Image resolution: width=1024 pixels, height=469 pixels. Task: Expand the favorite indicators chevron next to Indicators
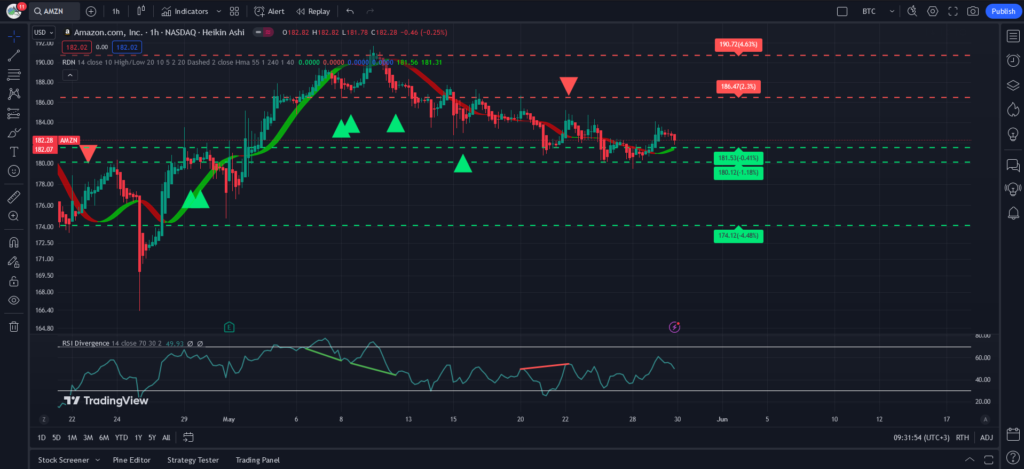click(x=218, y=11)
